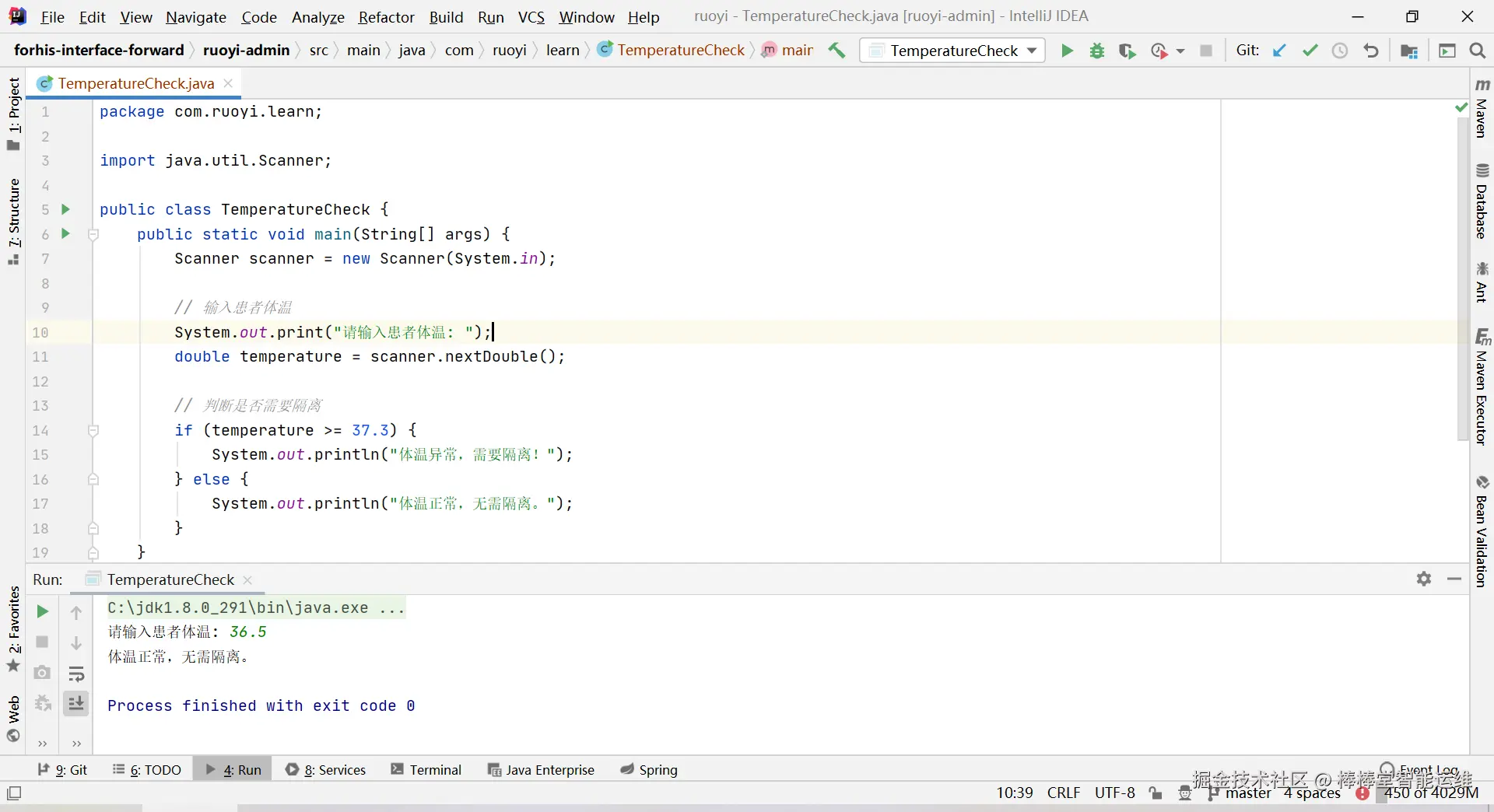
Task: Collapse the main method fold marker
Action: tap(93, 234)
